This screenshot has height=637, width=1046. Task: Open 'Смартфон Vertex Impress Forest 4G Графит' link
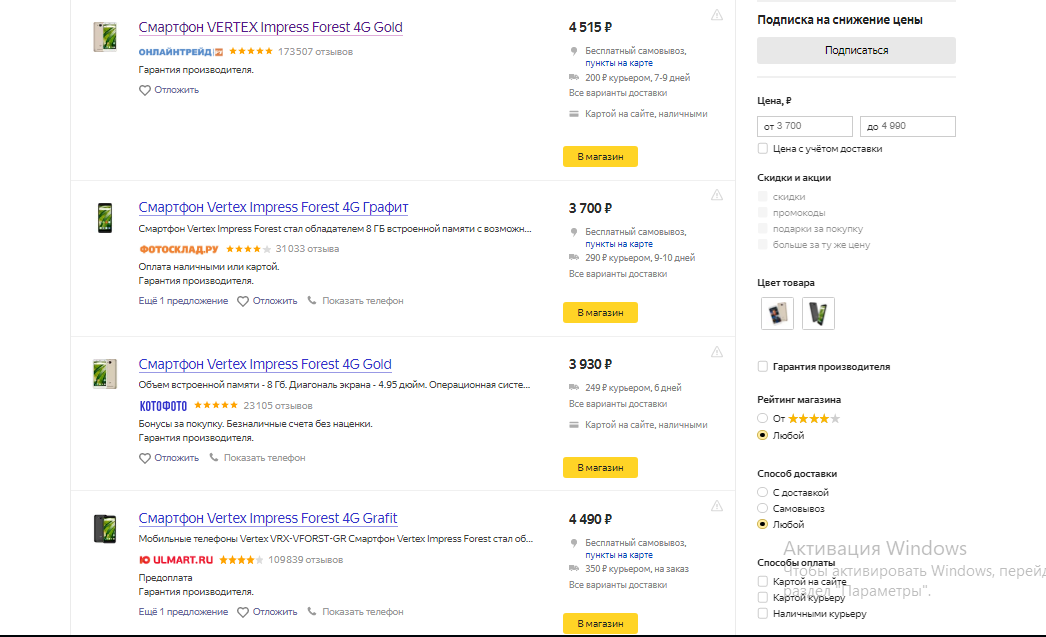click(x=273, y=208)
